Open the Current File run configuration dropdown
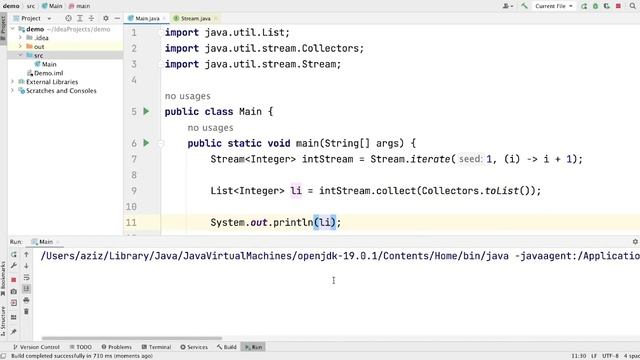Viewport: 640px width, 360px height. [x=554, y=6]
